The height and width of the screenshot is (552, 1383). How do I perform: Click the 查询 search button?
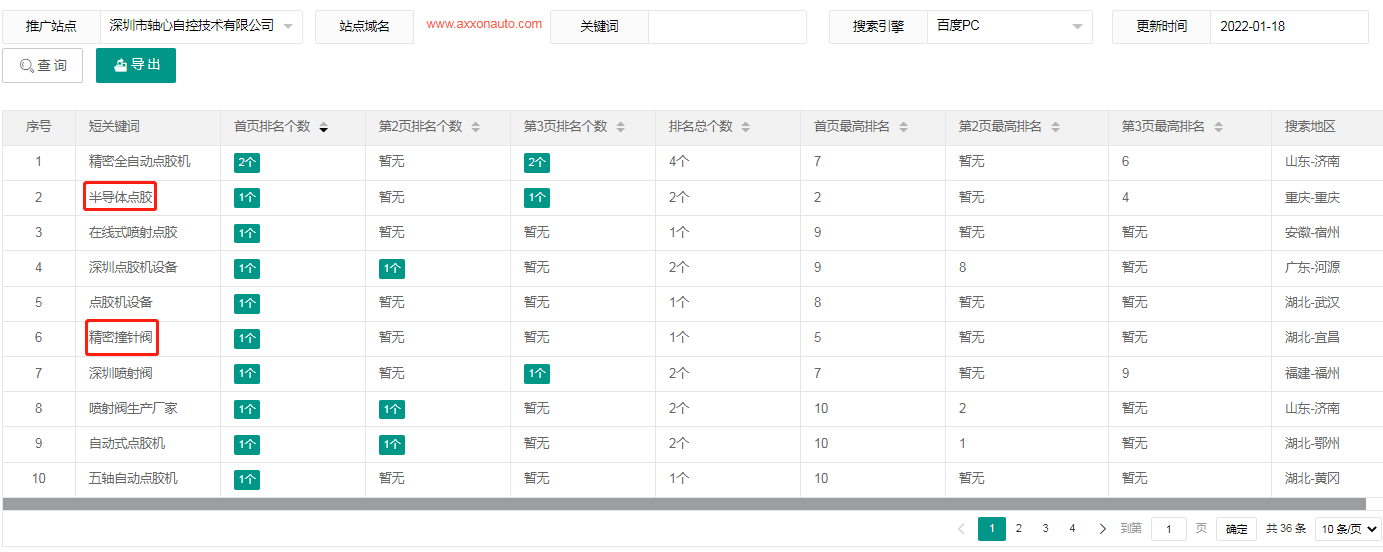point(42,65)
